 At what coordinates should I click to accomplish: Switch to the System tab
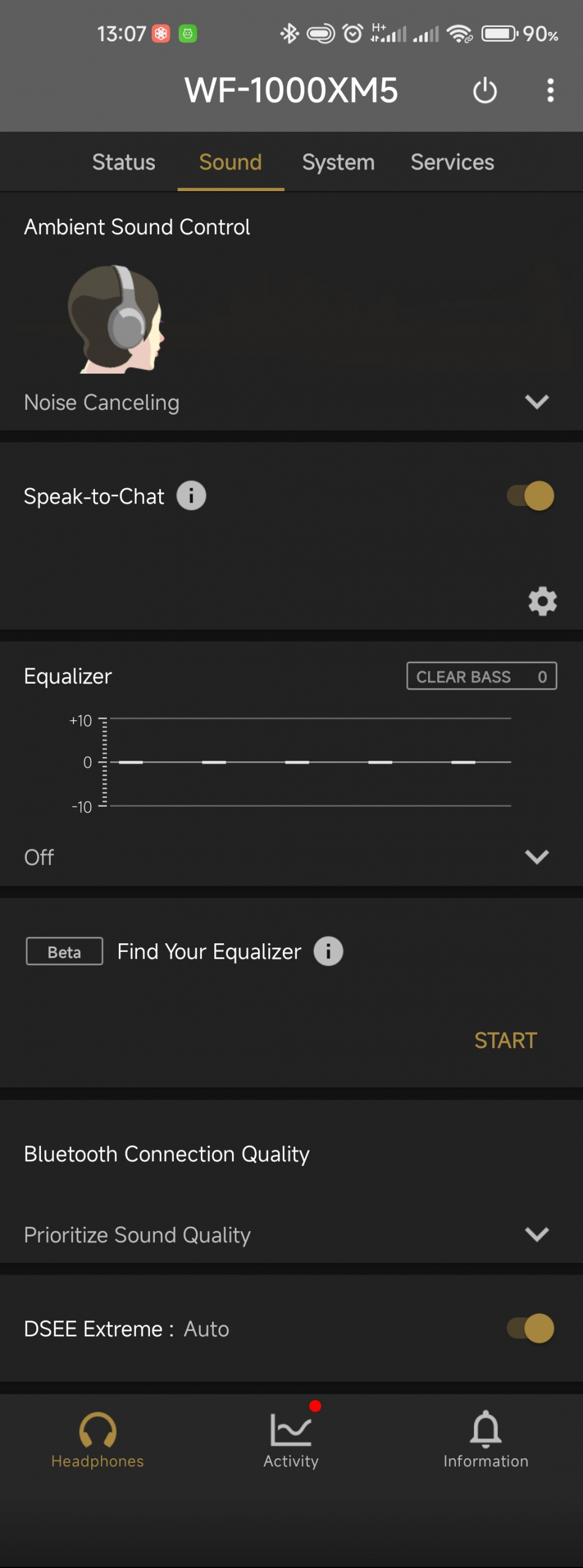338,162
